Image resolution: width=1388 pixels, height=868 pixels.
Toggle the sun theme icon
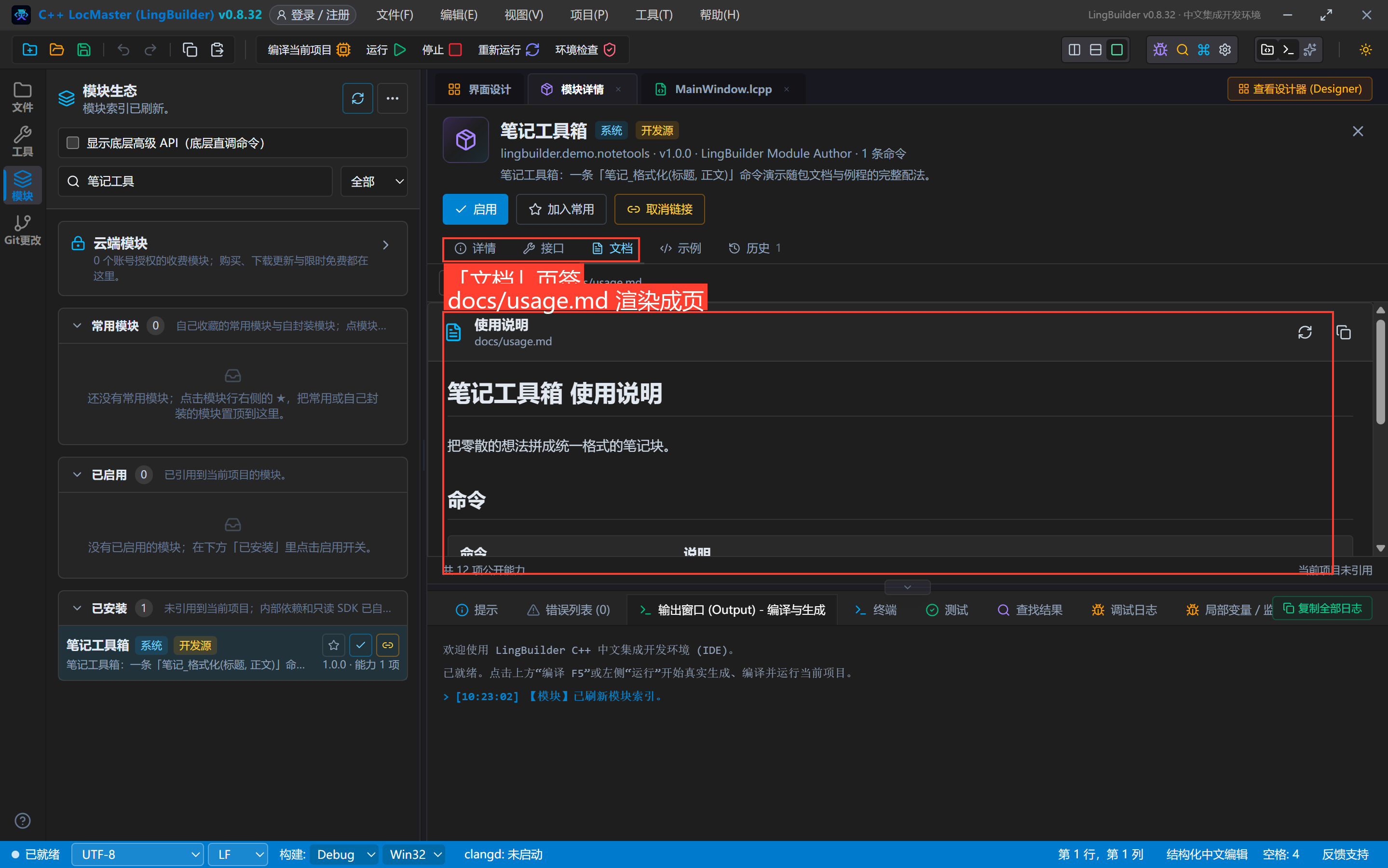click(x=1366, y=50)
